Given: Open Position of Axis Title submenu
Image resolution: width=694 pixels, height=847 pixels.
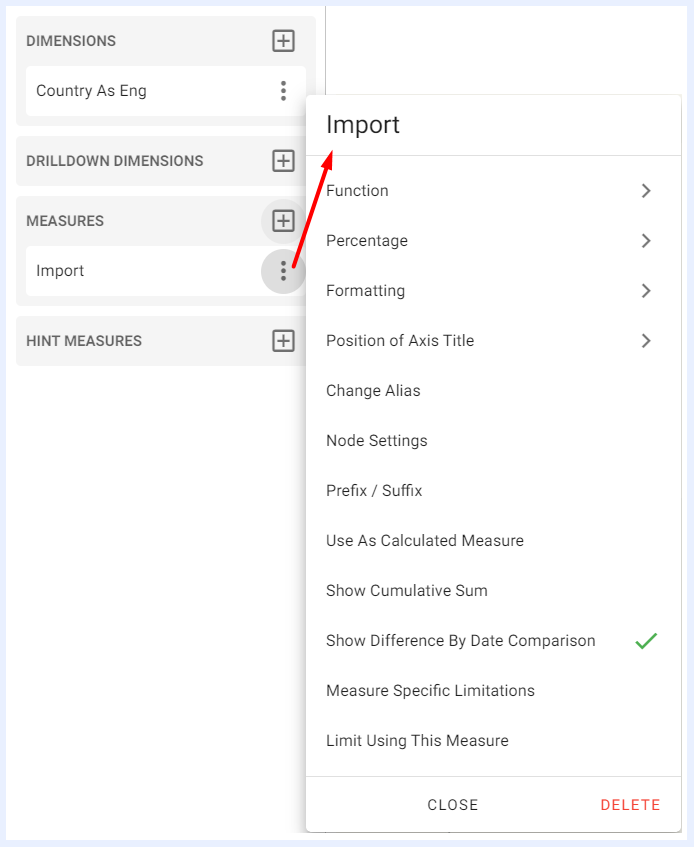Looking at the screenshot, I should tap(493, 341).
